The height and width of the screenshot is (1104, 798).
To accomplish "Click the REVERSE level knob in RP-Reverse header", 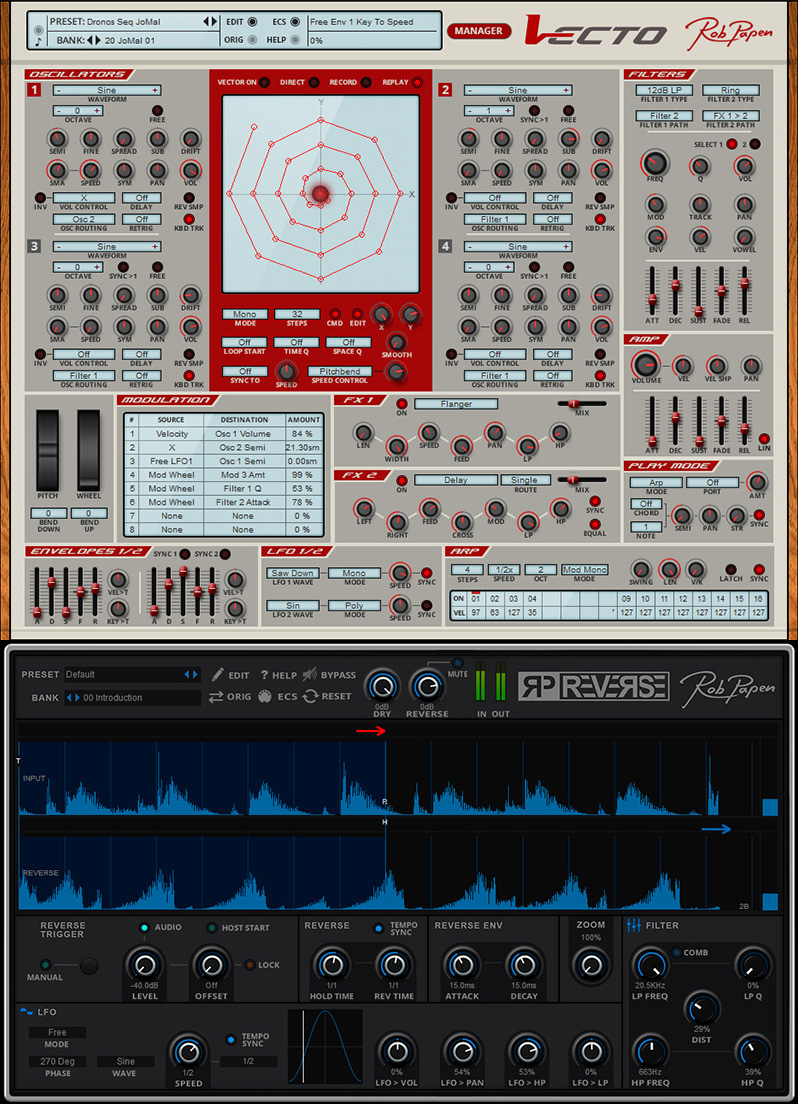I will 427,686.
